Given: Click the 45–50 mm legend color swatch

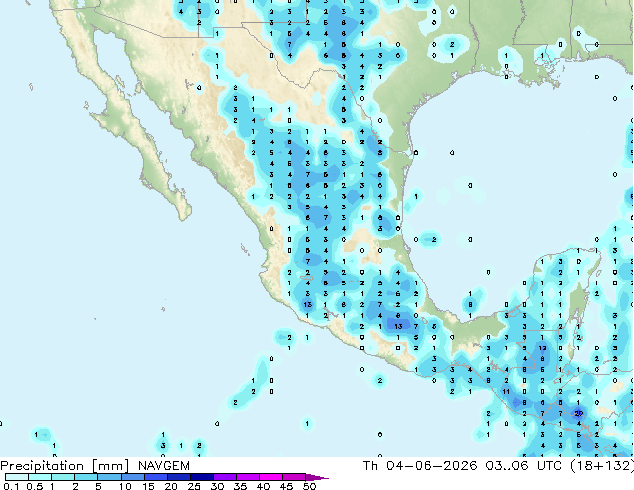Looking at the screenshot, I should (x=294, y=477).
